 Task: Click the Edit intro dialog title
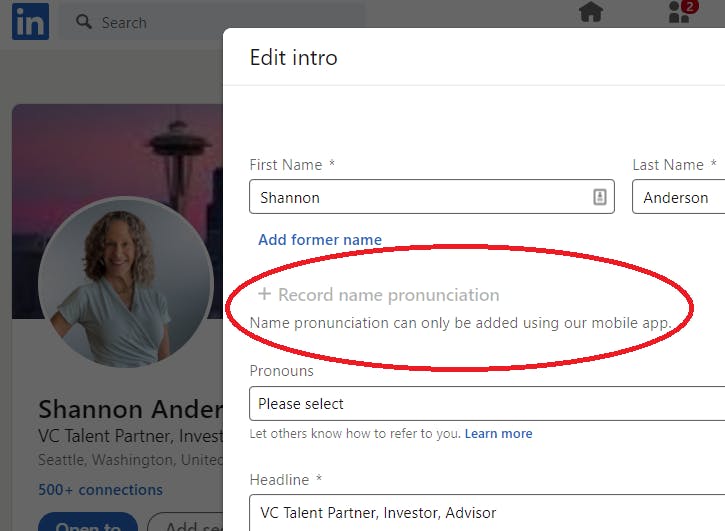click(294, 57)
